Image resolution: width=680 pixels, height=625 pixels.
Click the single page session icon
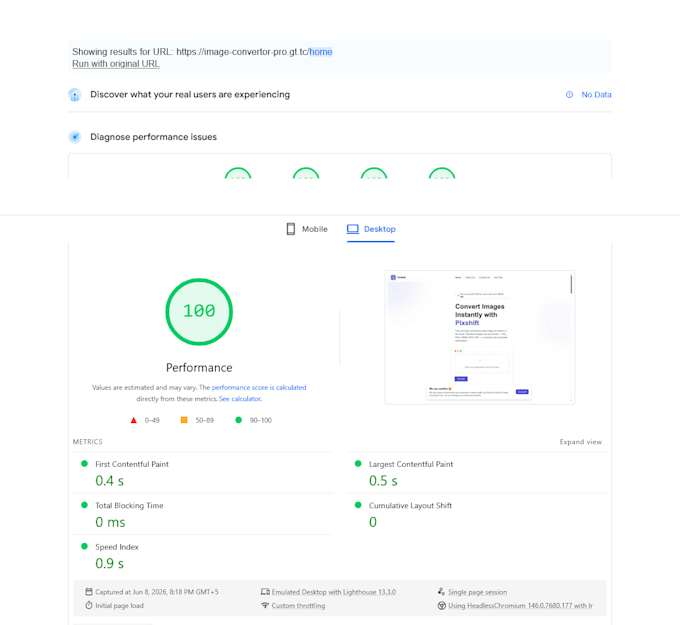click(441, 592)
